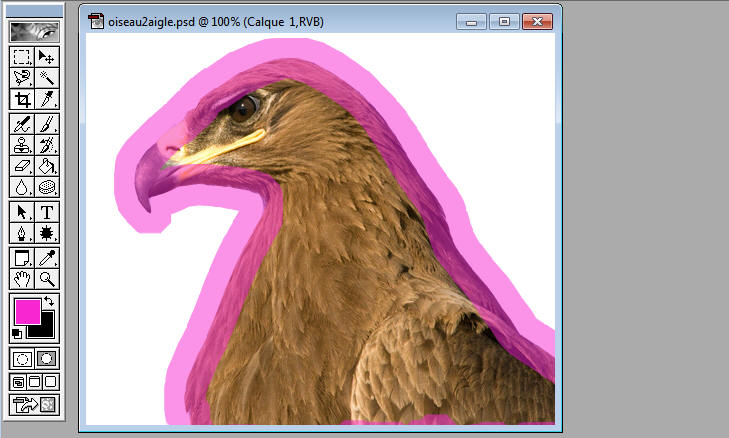The height and width of the screenshot is (438, 729).
Task: Select the Custom Shape tool
Action: (x=46, y=233)
